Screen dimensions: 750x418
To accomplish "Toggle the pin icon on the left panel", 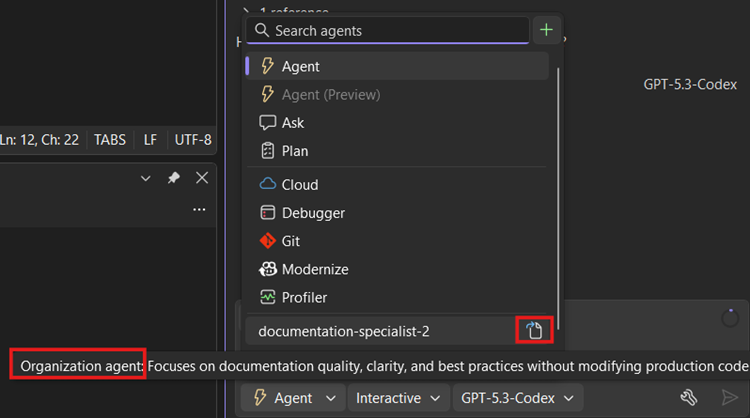I will pos(174,178).
